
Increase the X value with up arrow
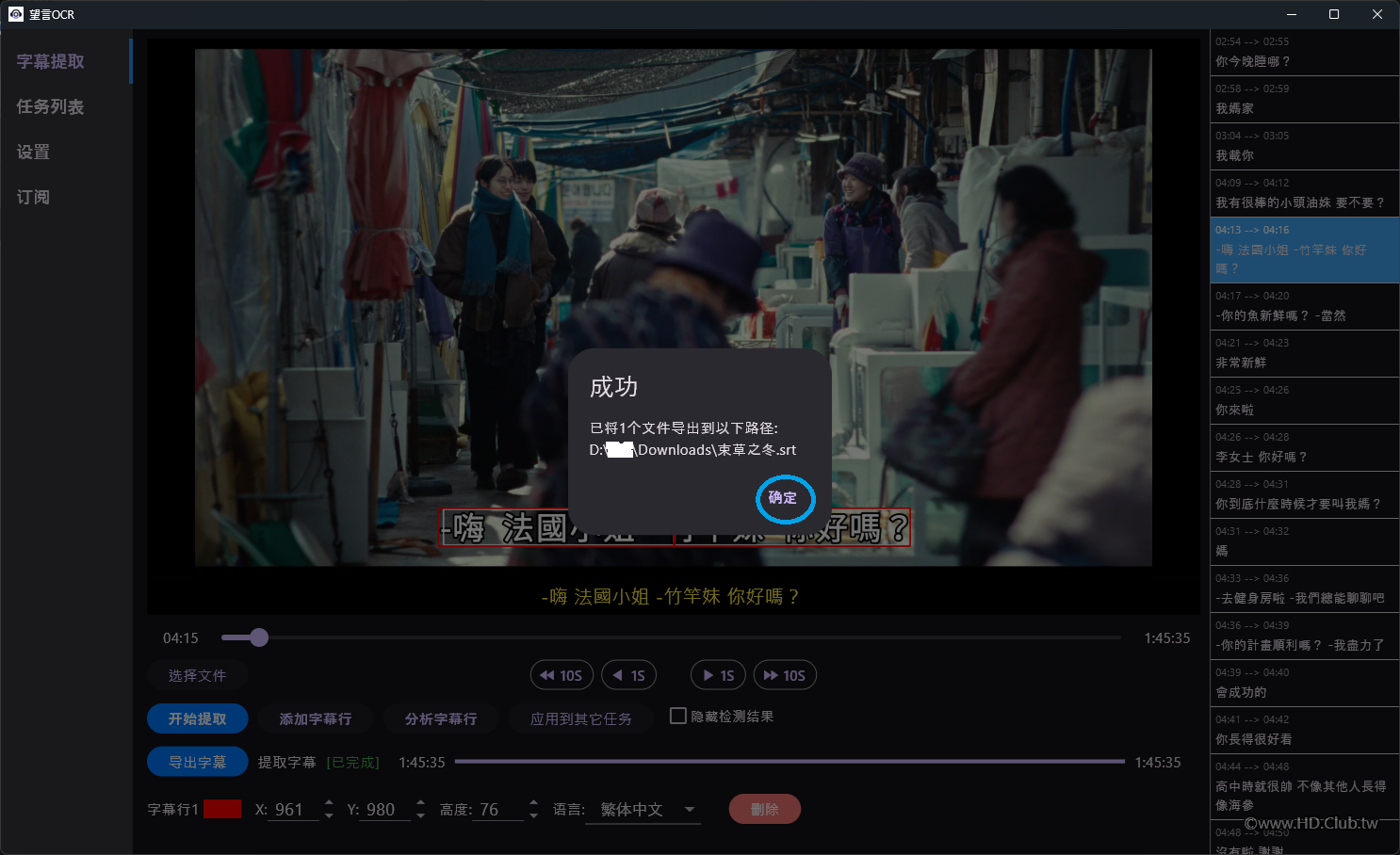coord(329,802)
